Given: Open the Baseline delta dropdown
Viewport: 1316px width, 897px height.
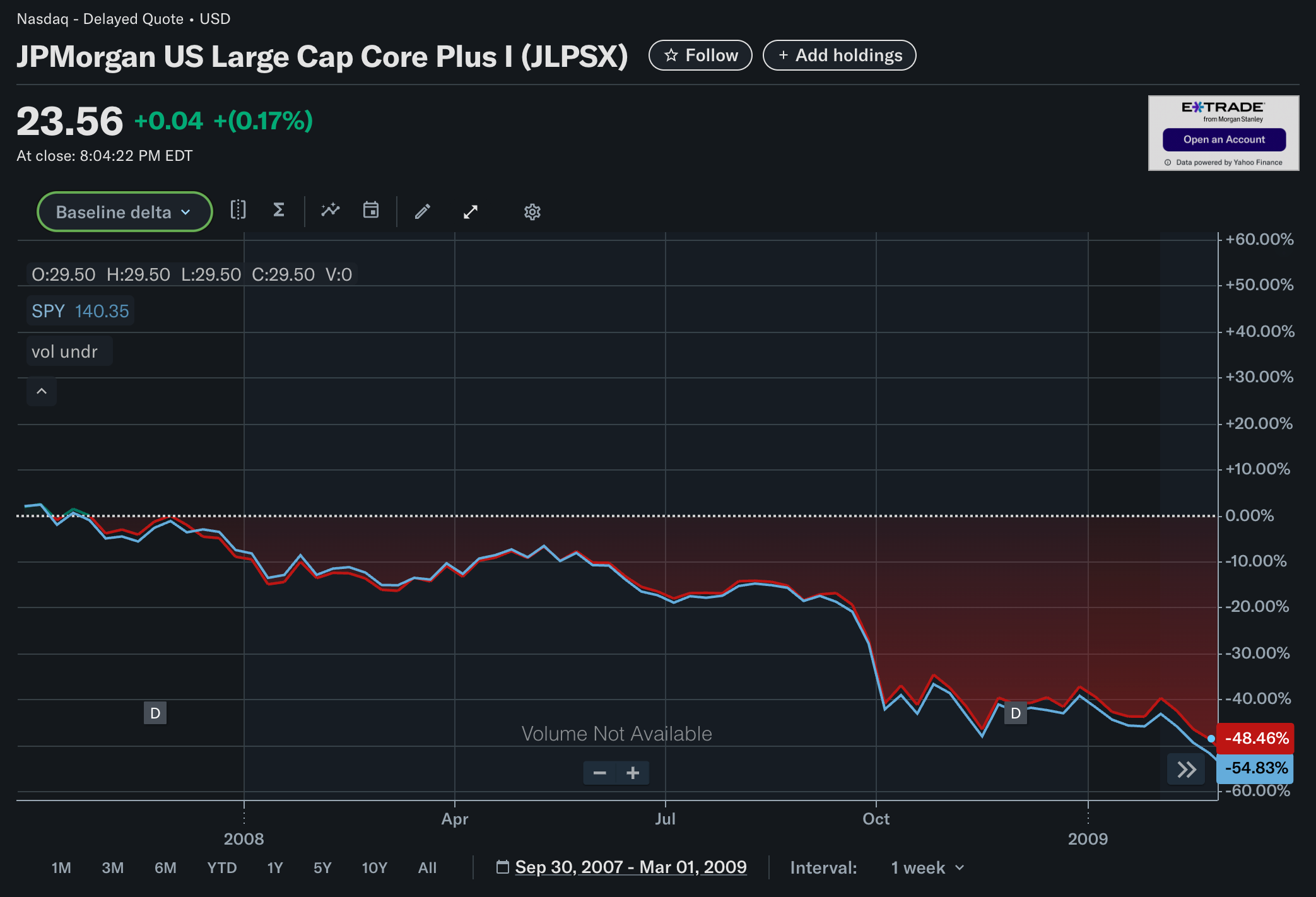Looking at the screenshot, I should [x=124, y=211].
